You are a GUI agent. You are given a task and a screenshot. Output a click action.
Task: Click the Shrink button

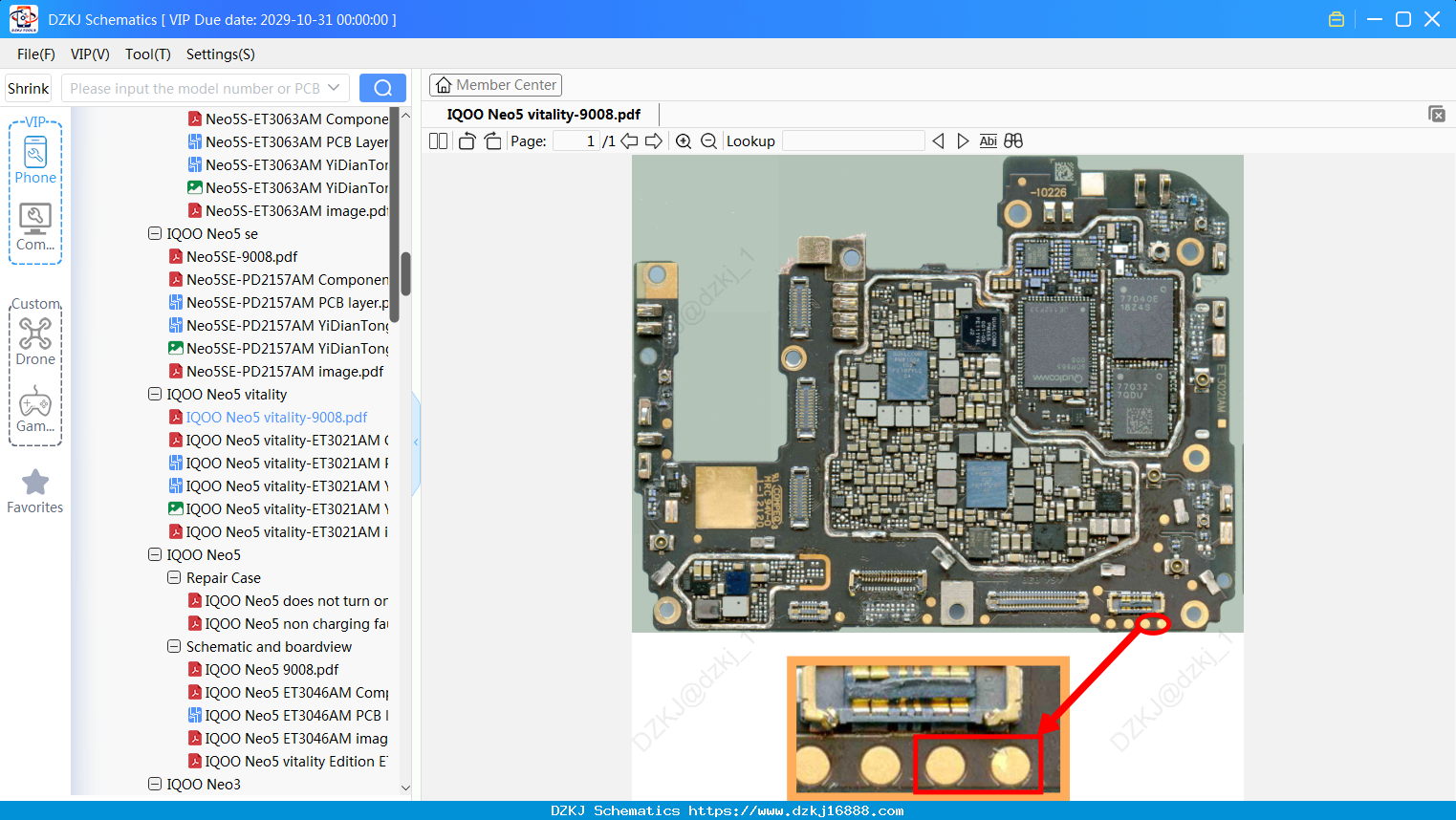28,88
